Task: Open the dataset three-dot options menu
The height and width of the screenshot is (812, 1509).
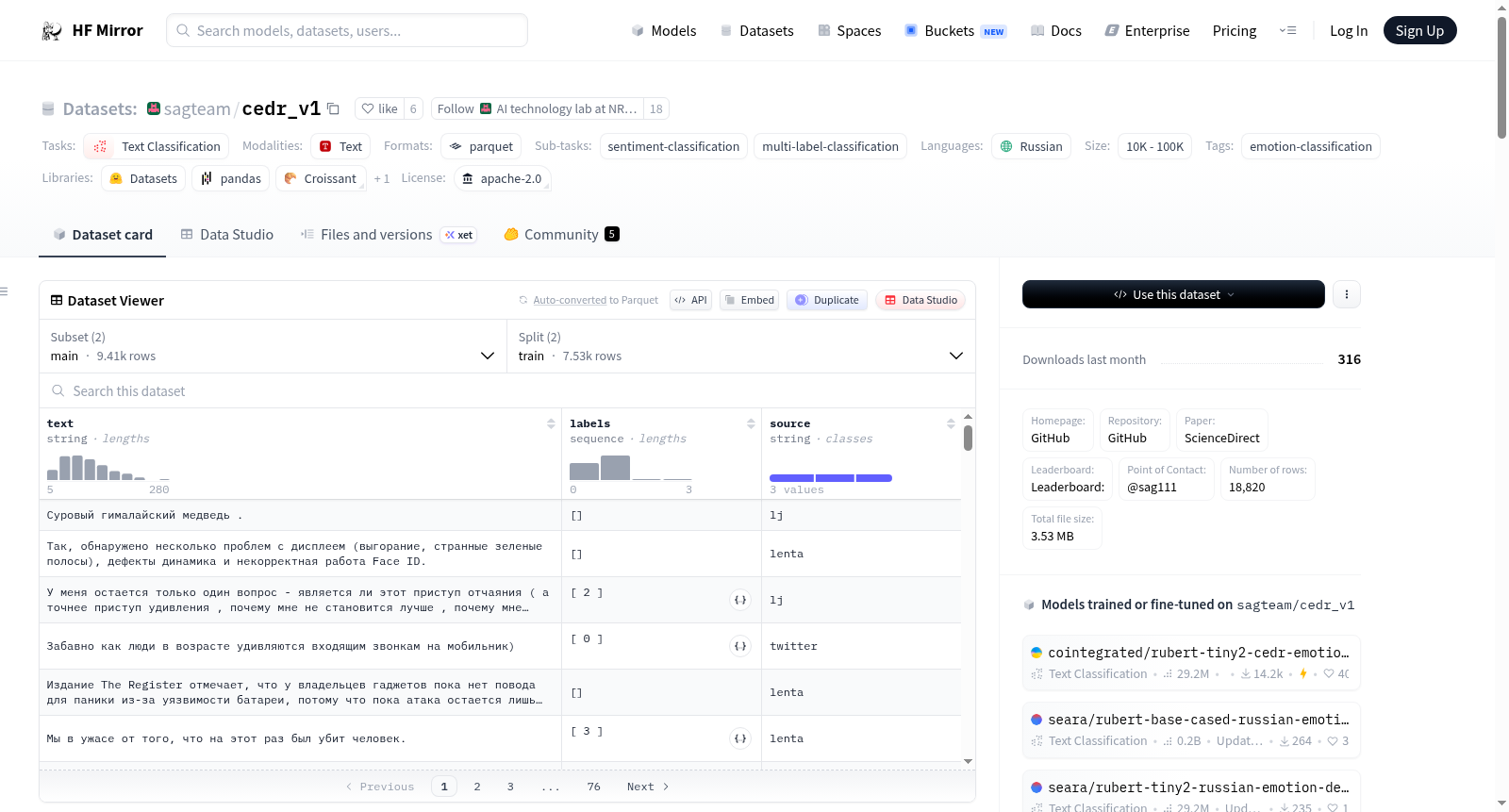Action: 1347,294
